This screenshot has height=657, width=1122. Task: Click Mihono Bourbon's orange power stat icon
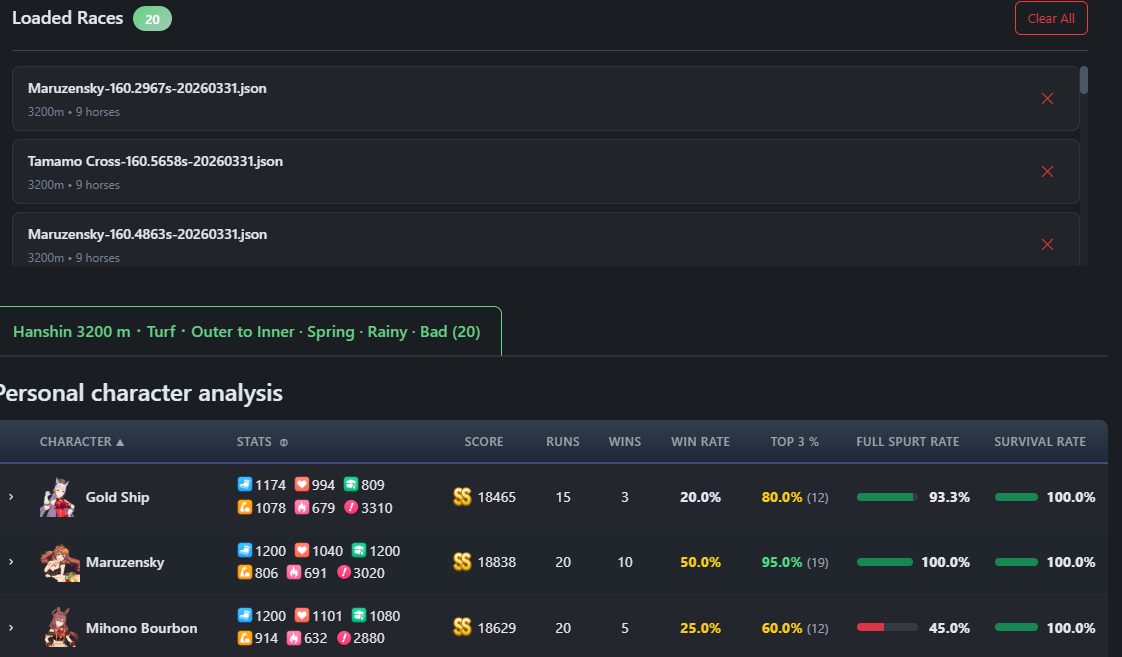point(245,638)
